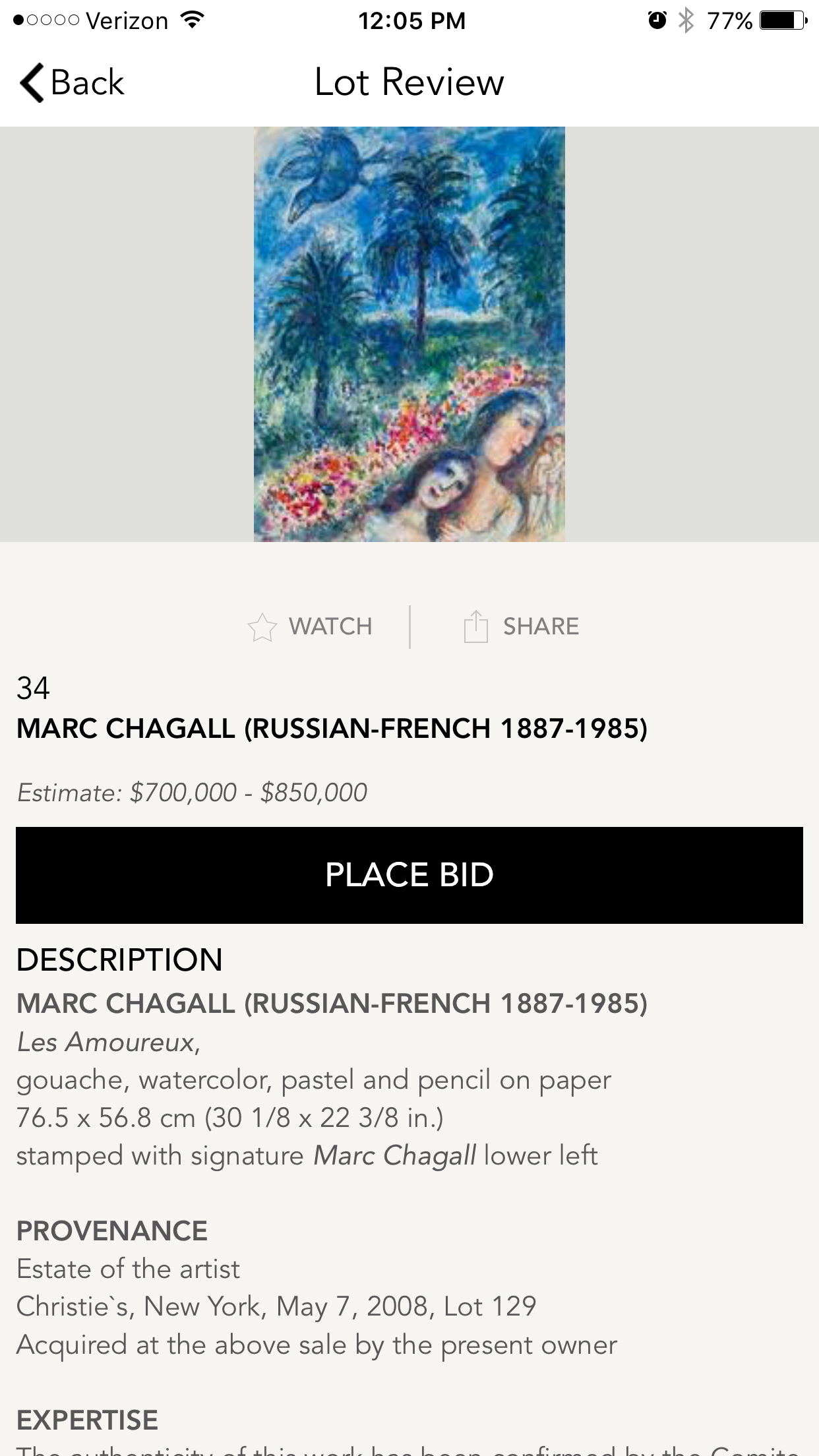Open the Chagall painting thumbnail
This screenshot has width=819, height=1456.
(409, 334)
